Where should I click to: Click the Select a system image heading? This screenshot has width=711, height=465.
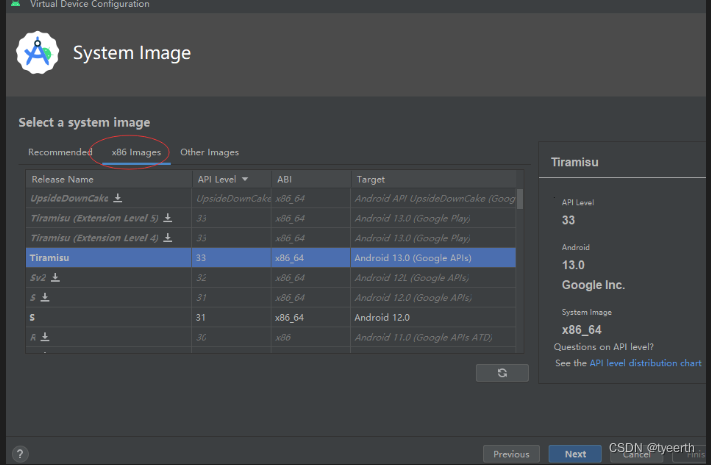84,122
